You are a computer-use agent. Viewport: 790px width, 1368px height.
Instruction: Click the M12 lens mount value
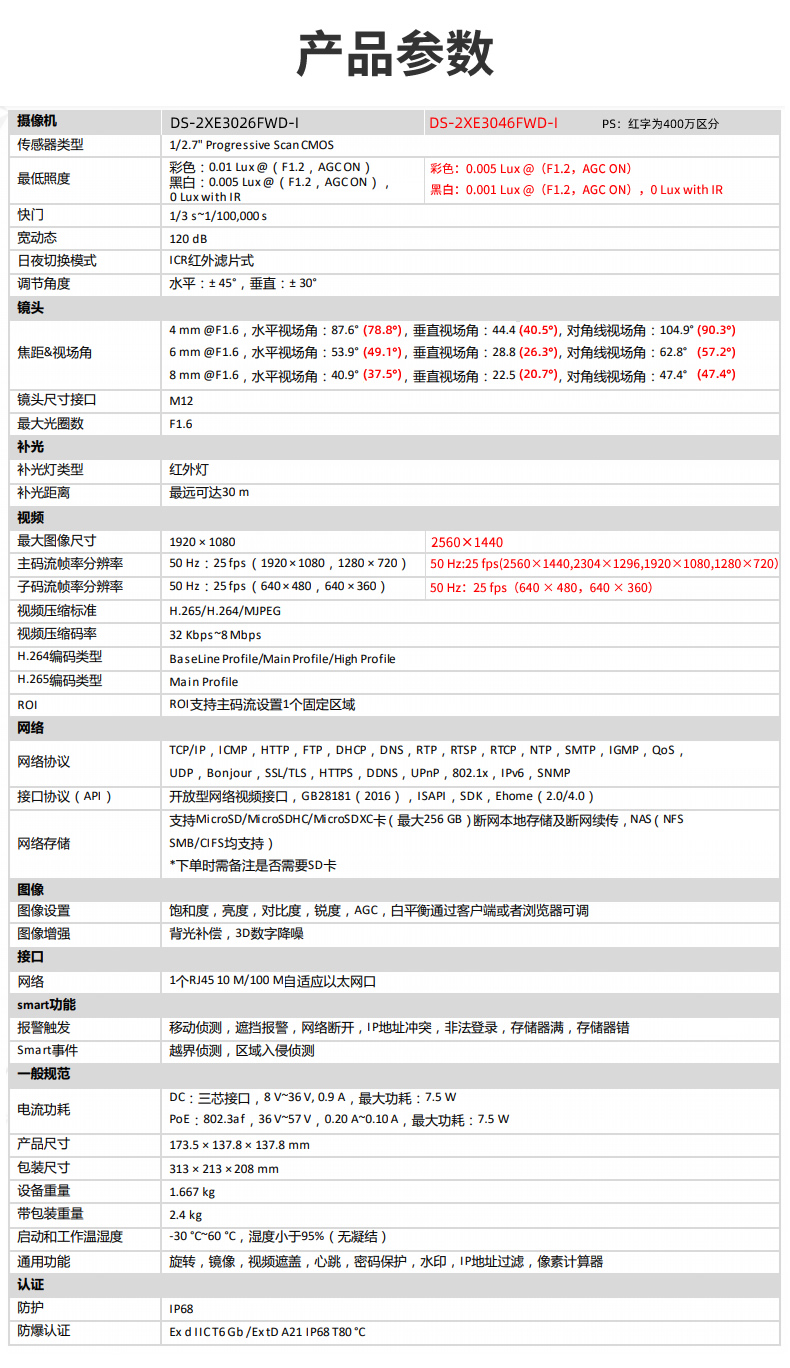pyautogui.click(x=181, y=401)
